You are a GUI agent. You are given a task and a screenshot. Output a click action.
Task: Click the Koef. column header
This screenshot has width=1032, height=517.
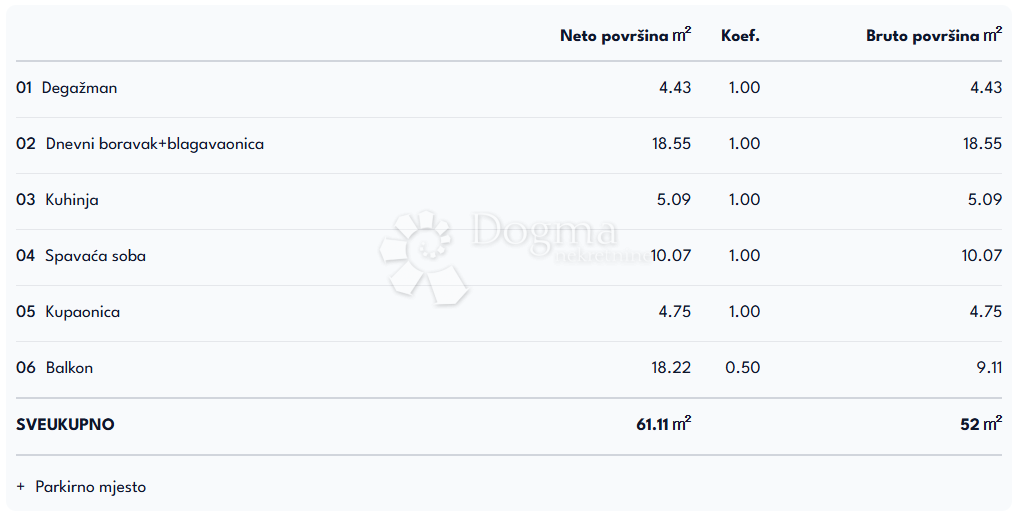tap(740, 36)
